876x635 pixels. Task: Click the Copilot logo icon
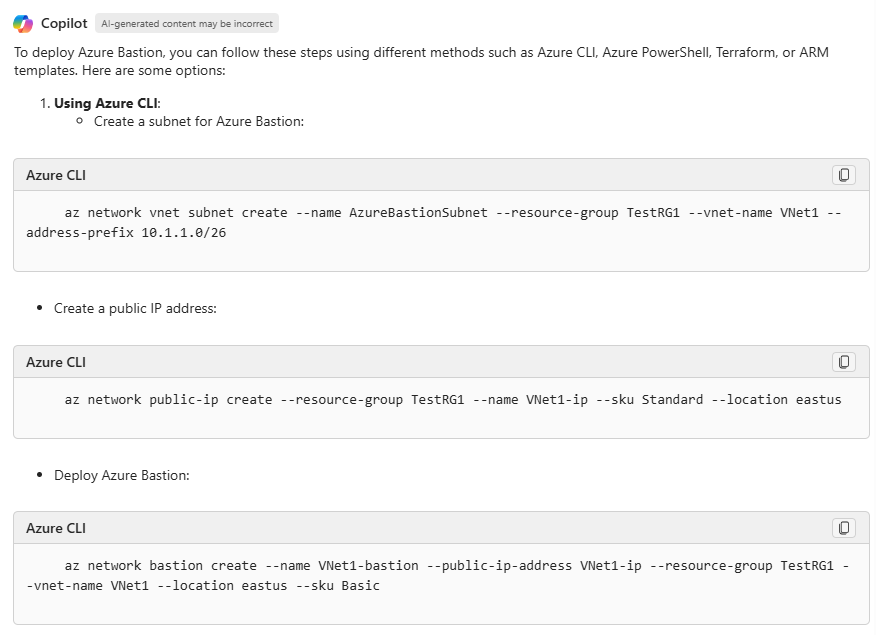pyautogui.click(x=23, y=23)
